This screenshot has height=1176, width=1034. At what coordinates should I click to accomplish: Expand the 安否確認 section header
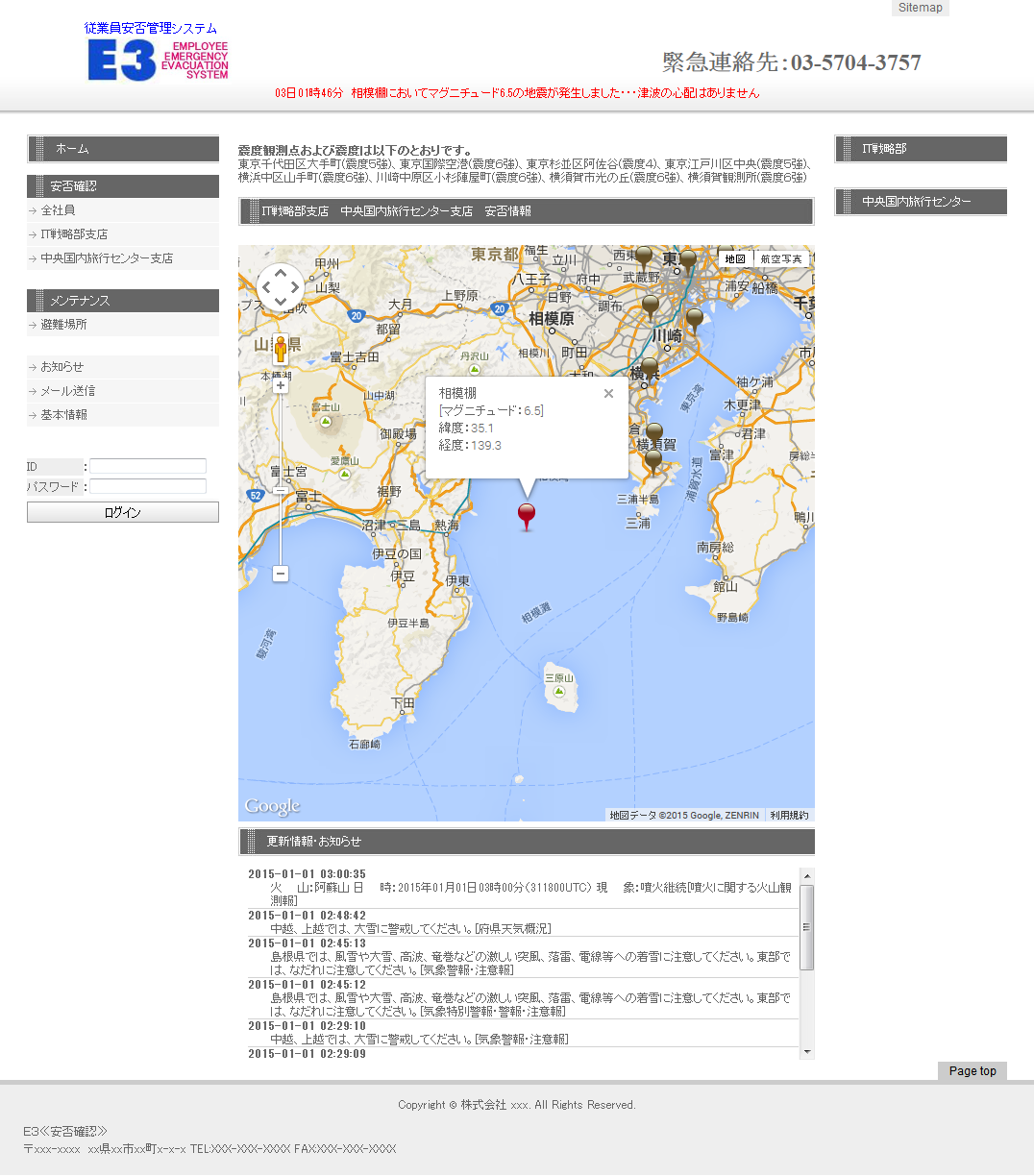123,185
